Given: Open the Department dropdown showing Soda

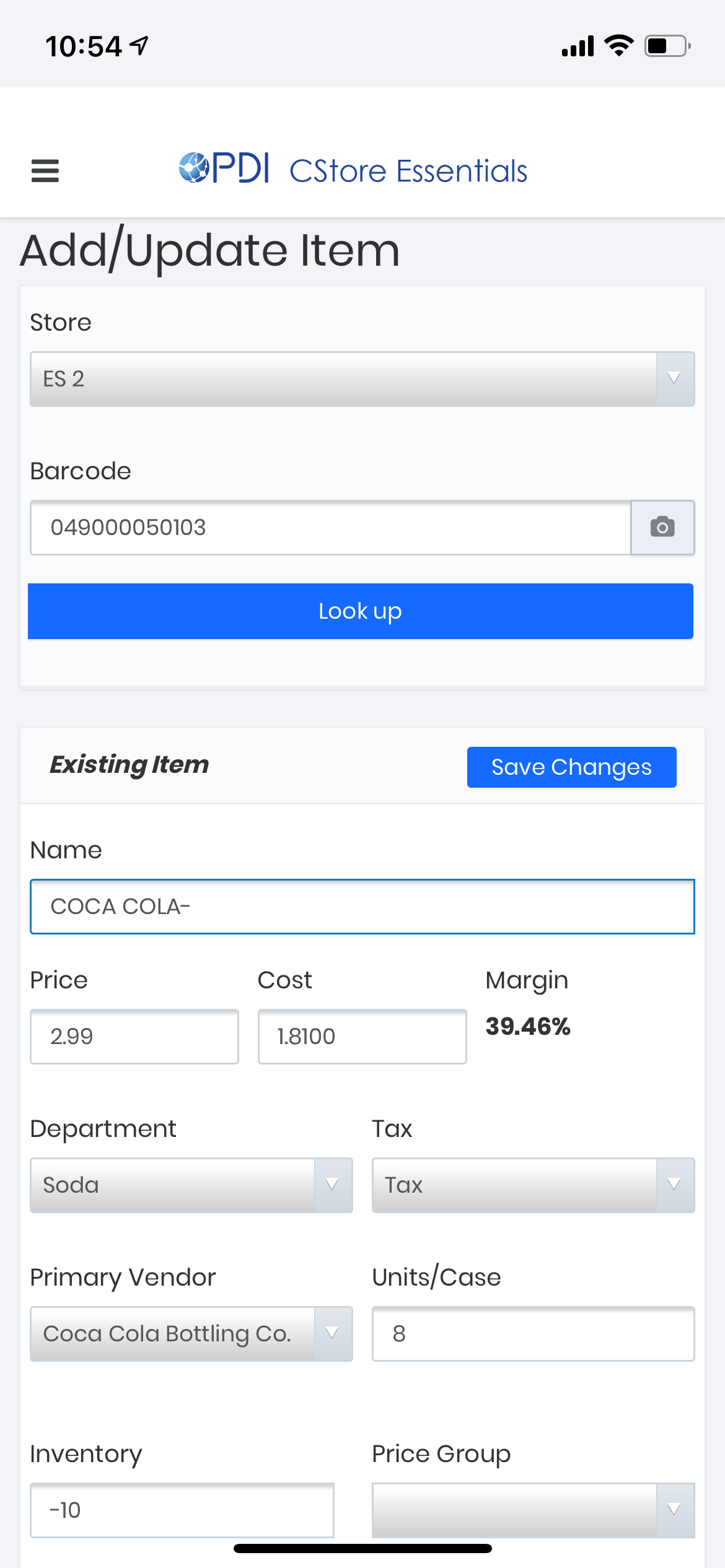Looking at the screenshot, I should [x=191, y=1185].
